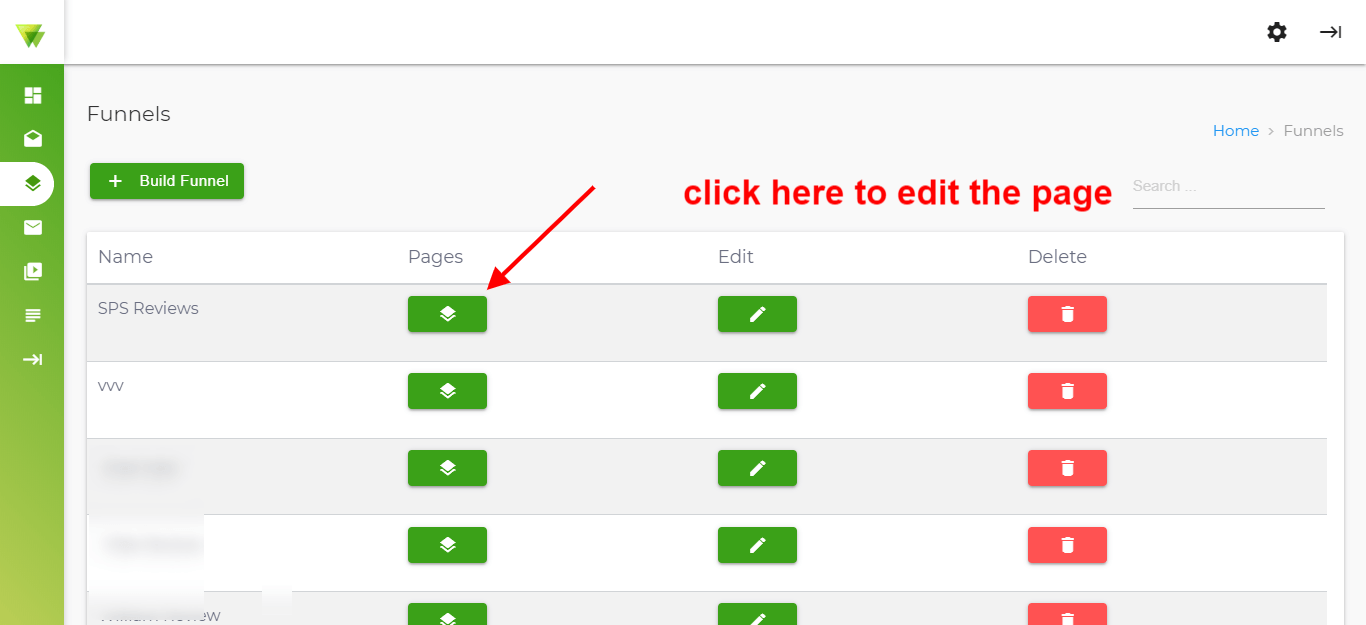Click the trash button in the fourth funnel row
1366x625 pixels.
[x=1067, y=545]
